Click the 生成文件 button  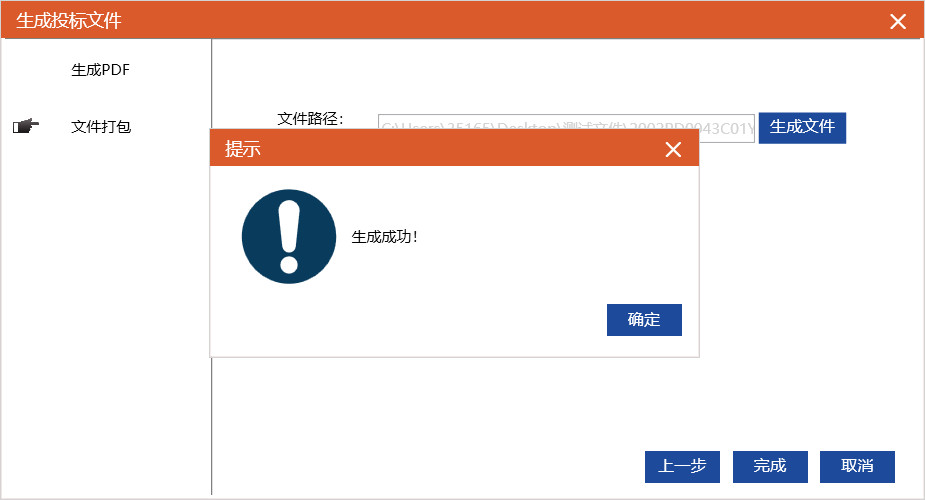click(802, 127)
